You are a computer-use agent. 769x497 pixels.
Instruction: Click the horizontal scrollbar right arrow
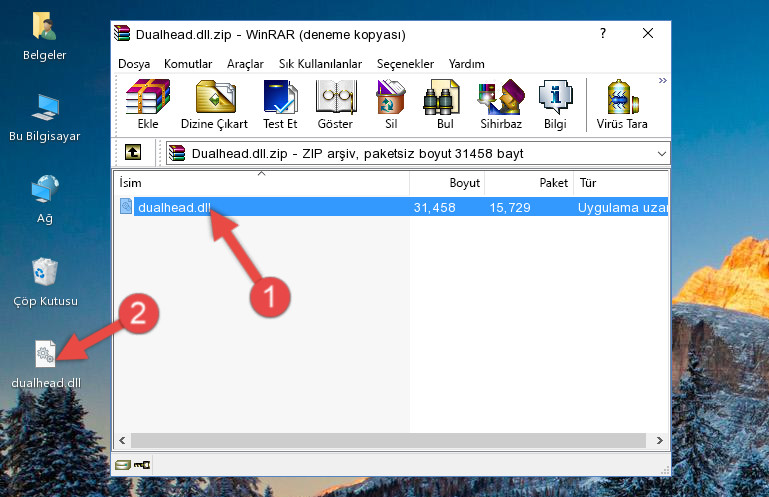(x=660, y=441)
